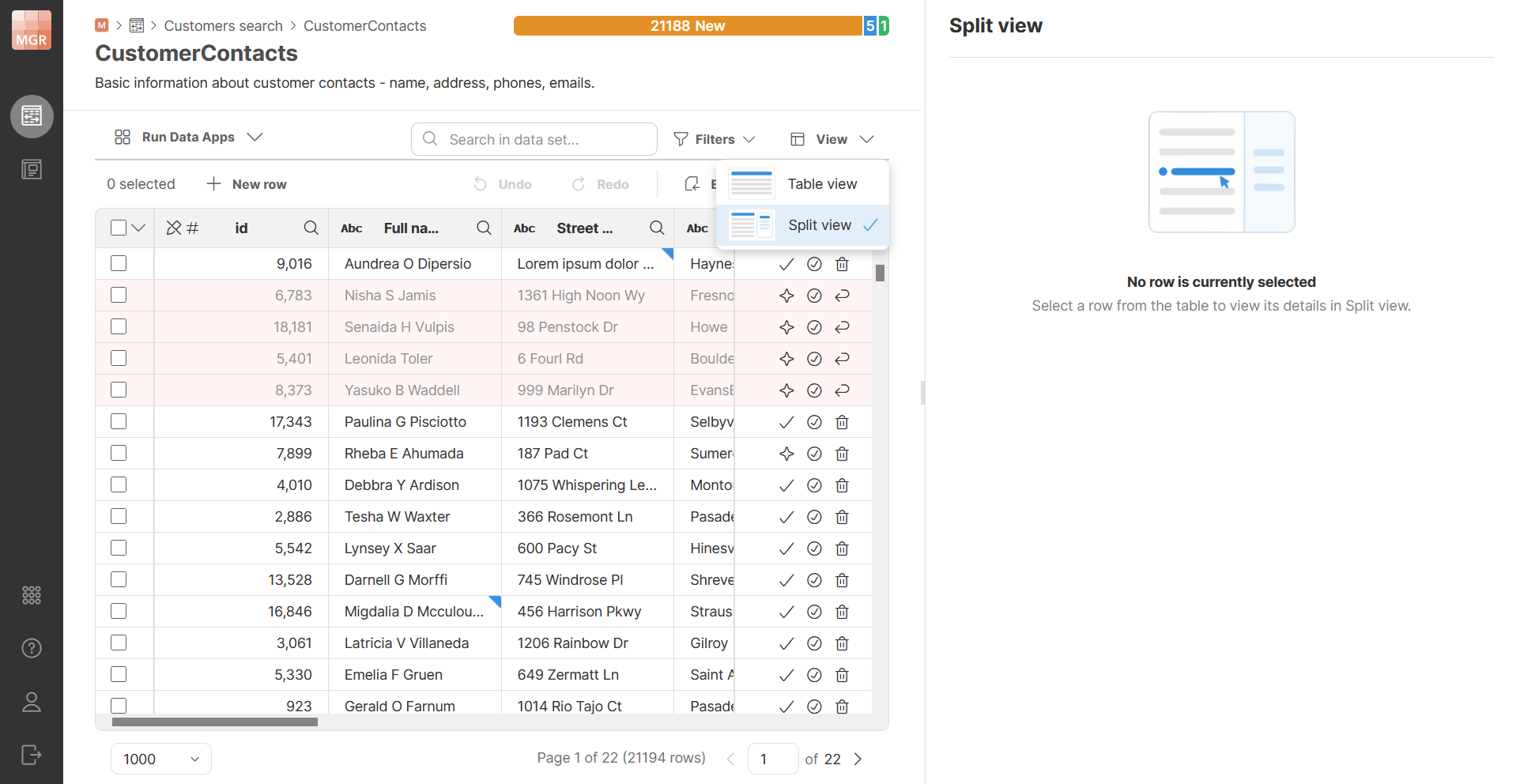Check the row for Emelia F Gruen
This screenshot has width=1516, height=784.
(x=119, y=674)
